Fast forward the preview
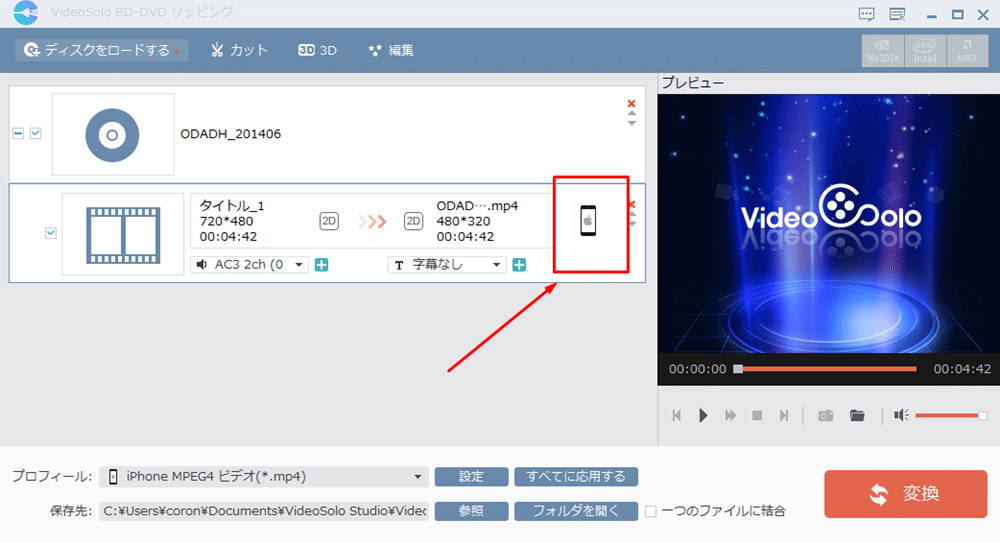 [730, 415]
